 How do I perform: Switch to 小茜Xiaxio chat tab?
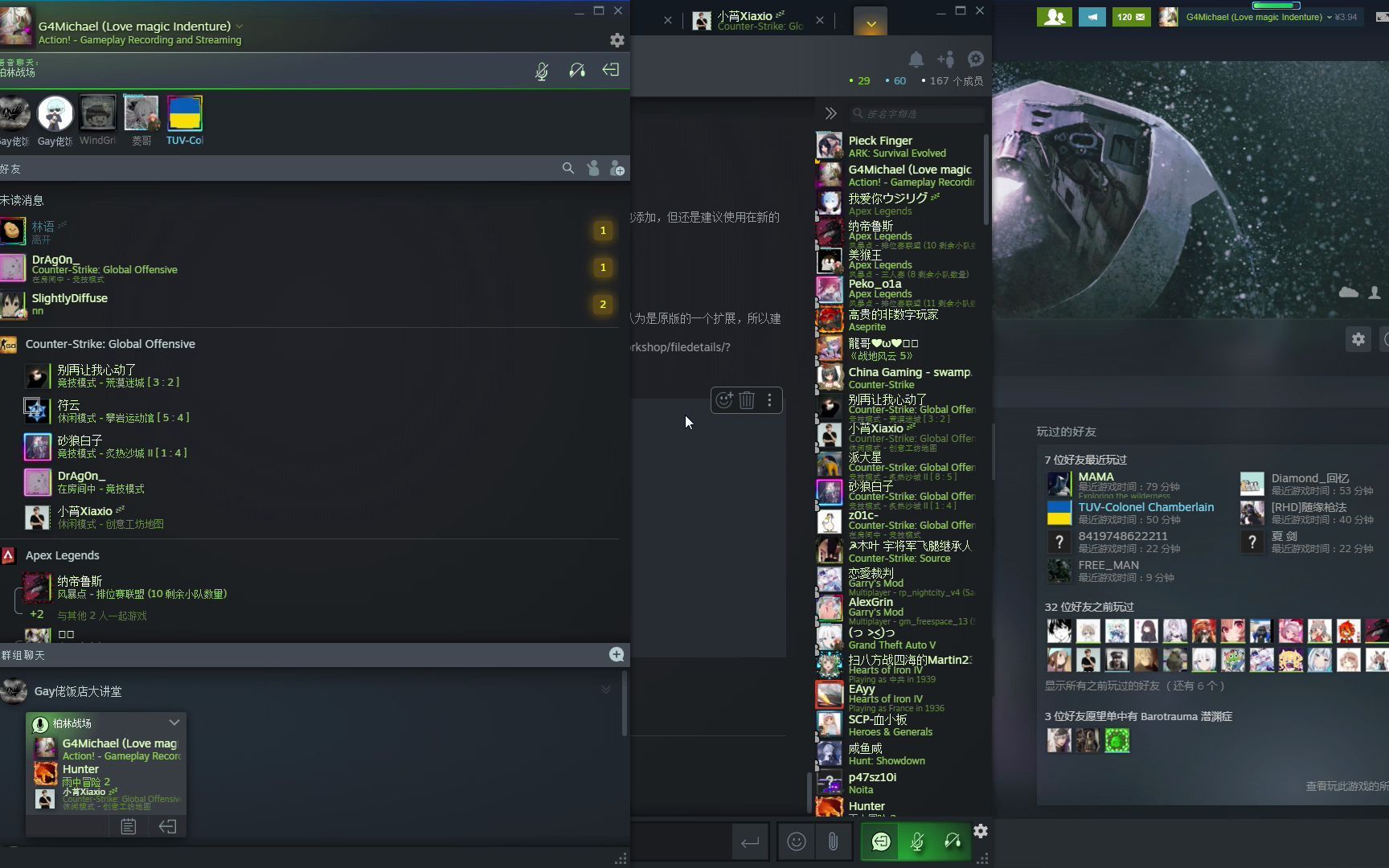point(749,20)
